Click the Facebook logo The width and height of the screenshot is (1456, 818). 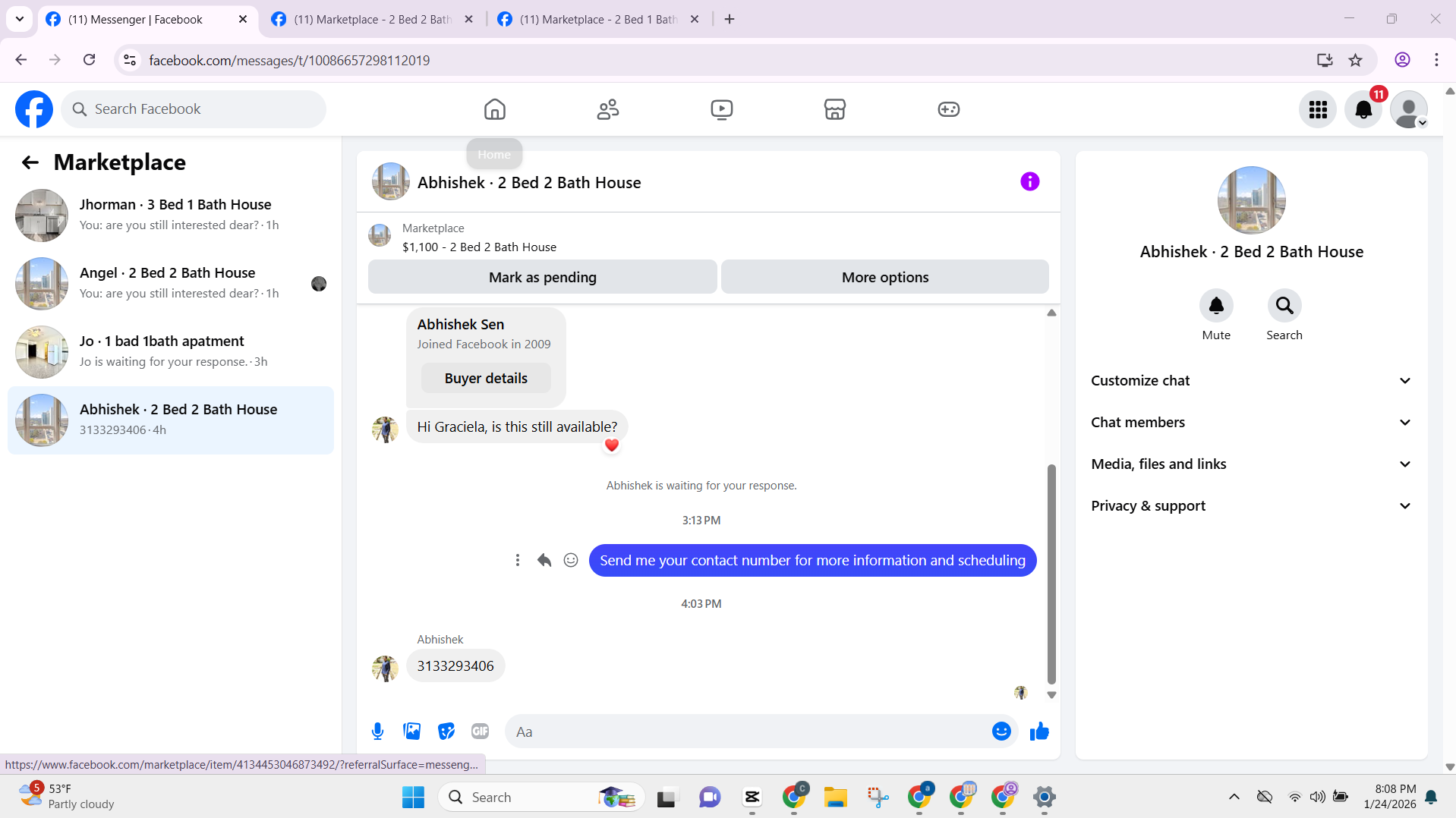34,109
